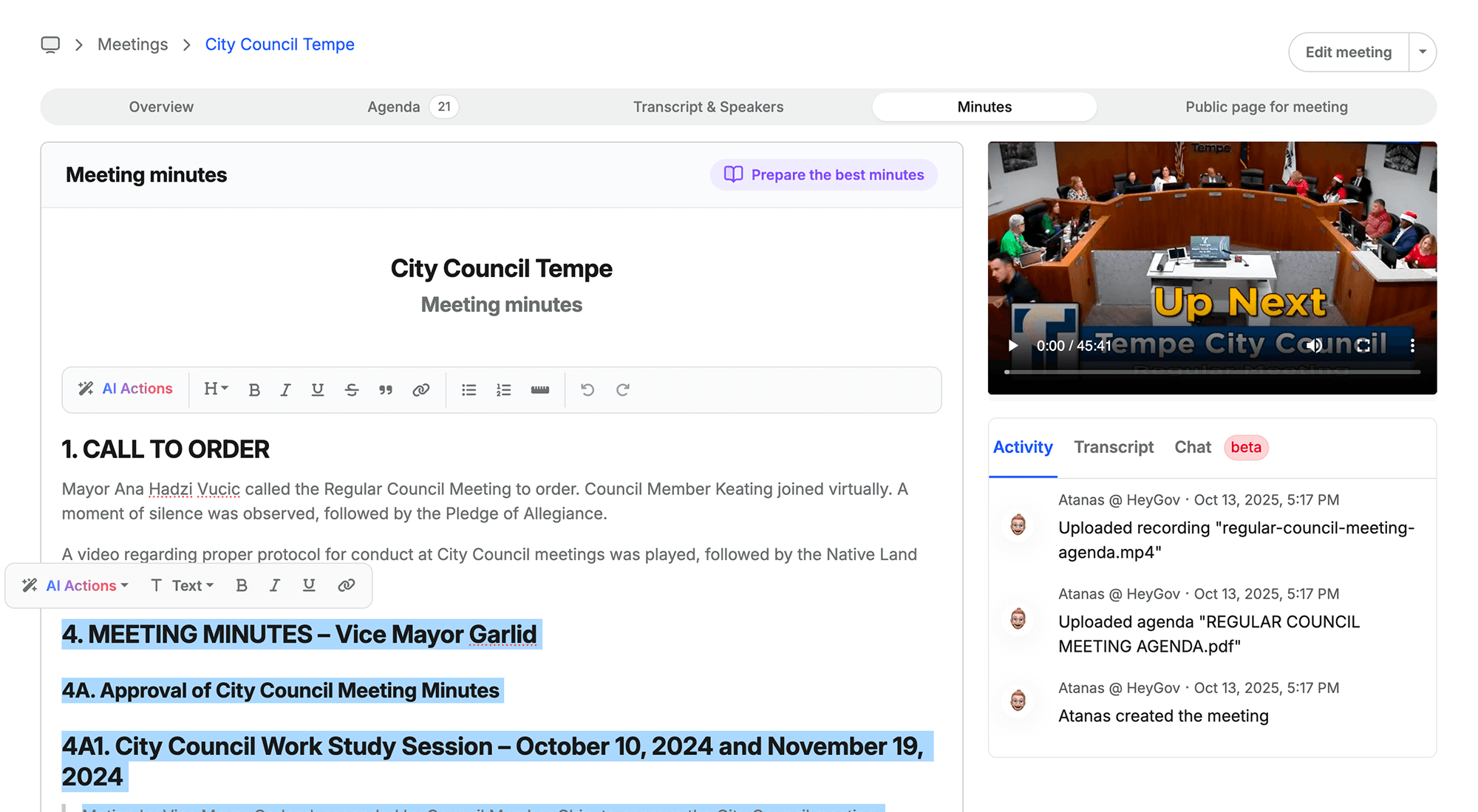Open video player more options menu
Viewport: 1478px width, 812px height.
pyautogui.click(x=1411, y=345)
